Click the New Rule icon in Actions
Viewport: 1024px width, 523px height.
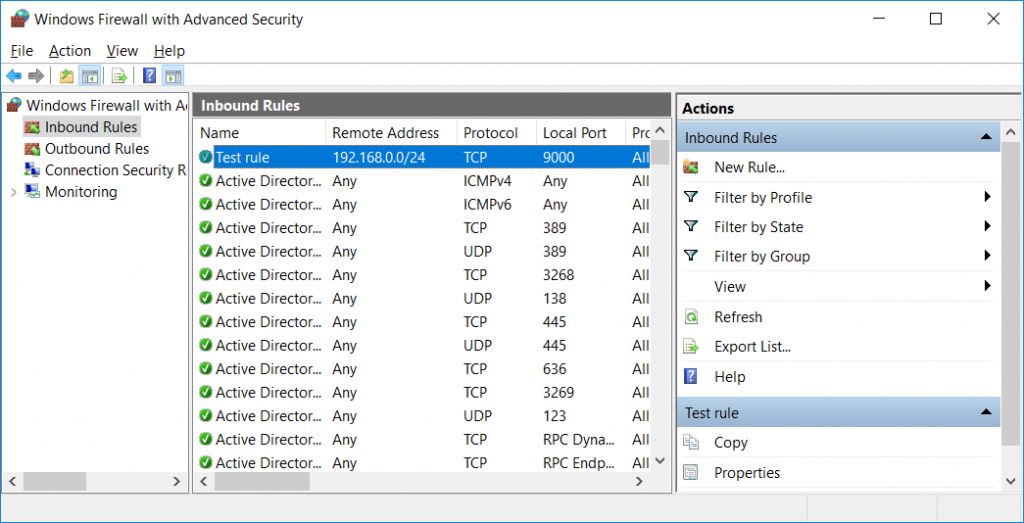coord(691,167)
